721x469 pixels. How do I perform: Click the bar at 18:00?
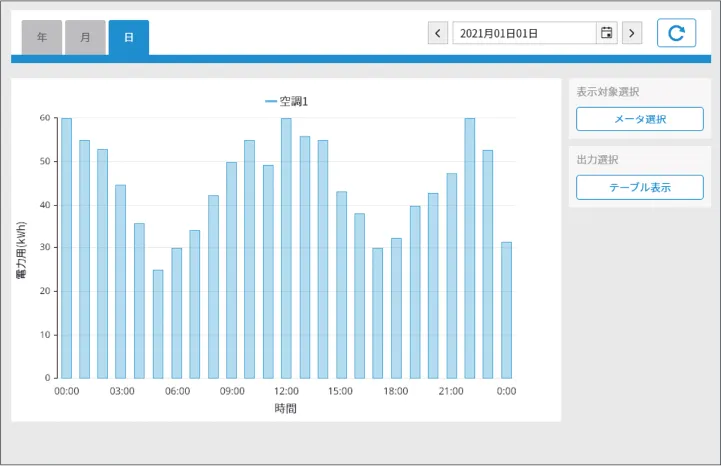click(x=396, y=308)
